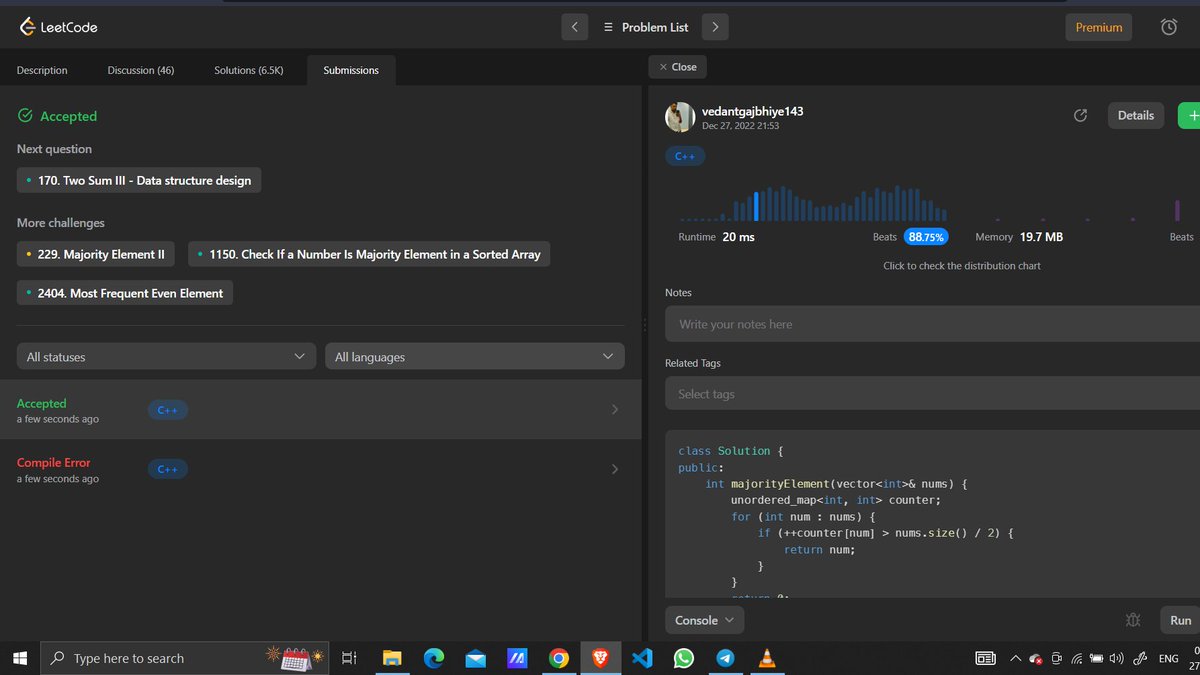The image size is (1200, 675).
Task: Click 'Click to check the distribution chart' text
Action: (x=962, y=266)
